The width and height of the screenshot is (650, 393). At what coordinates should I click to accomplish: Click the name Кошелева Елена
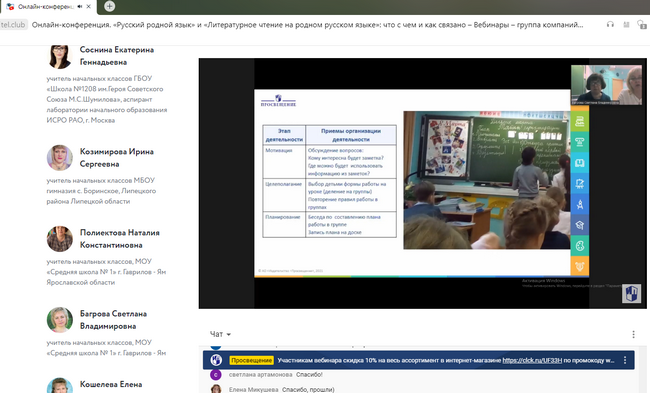point(111,384)
